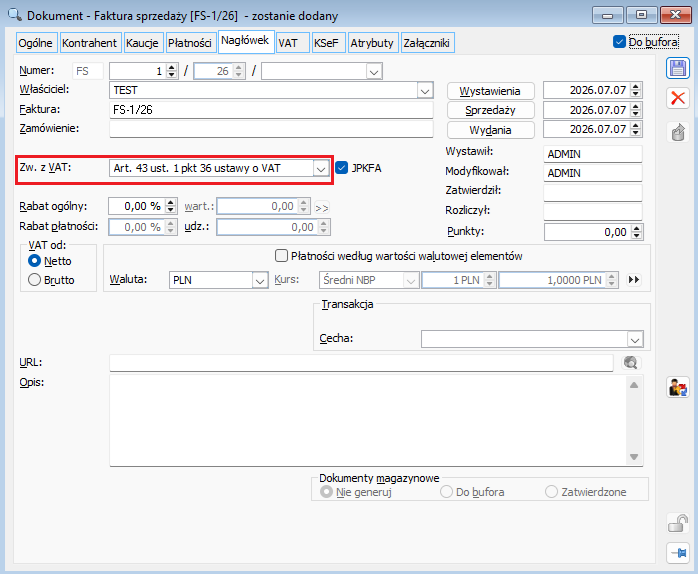The height and width of the screenshot is (574, 698).
Task: Select the Brutto radio button
Action: click(x=34, y=280)
